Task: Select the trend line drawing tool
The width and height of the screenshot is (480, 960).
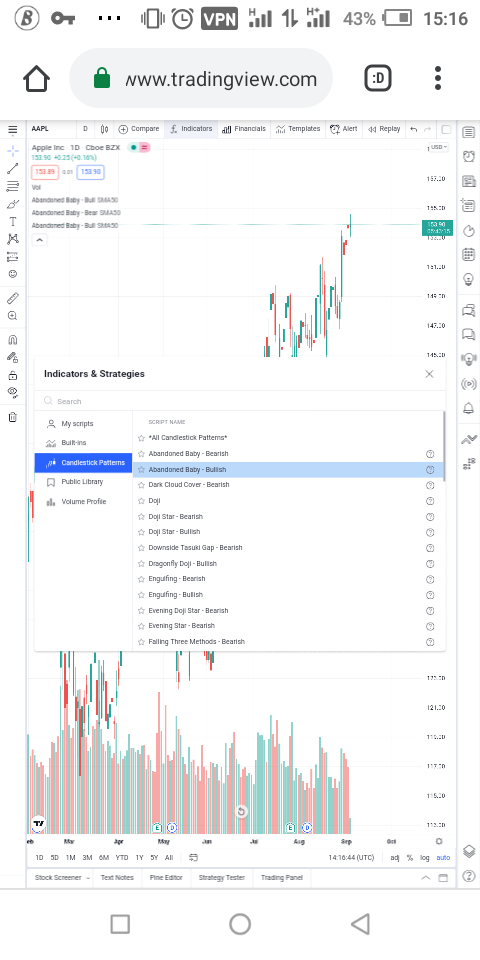Action: tap(12, 168)
